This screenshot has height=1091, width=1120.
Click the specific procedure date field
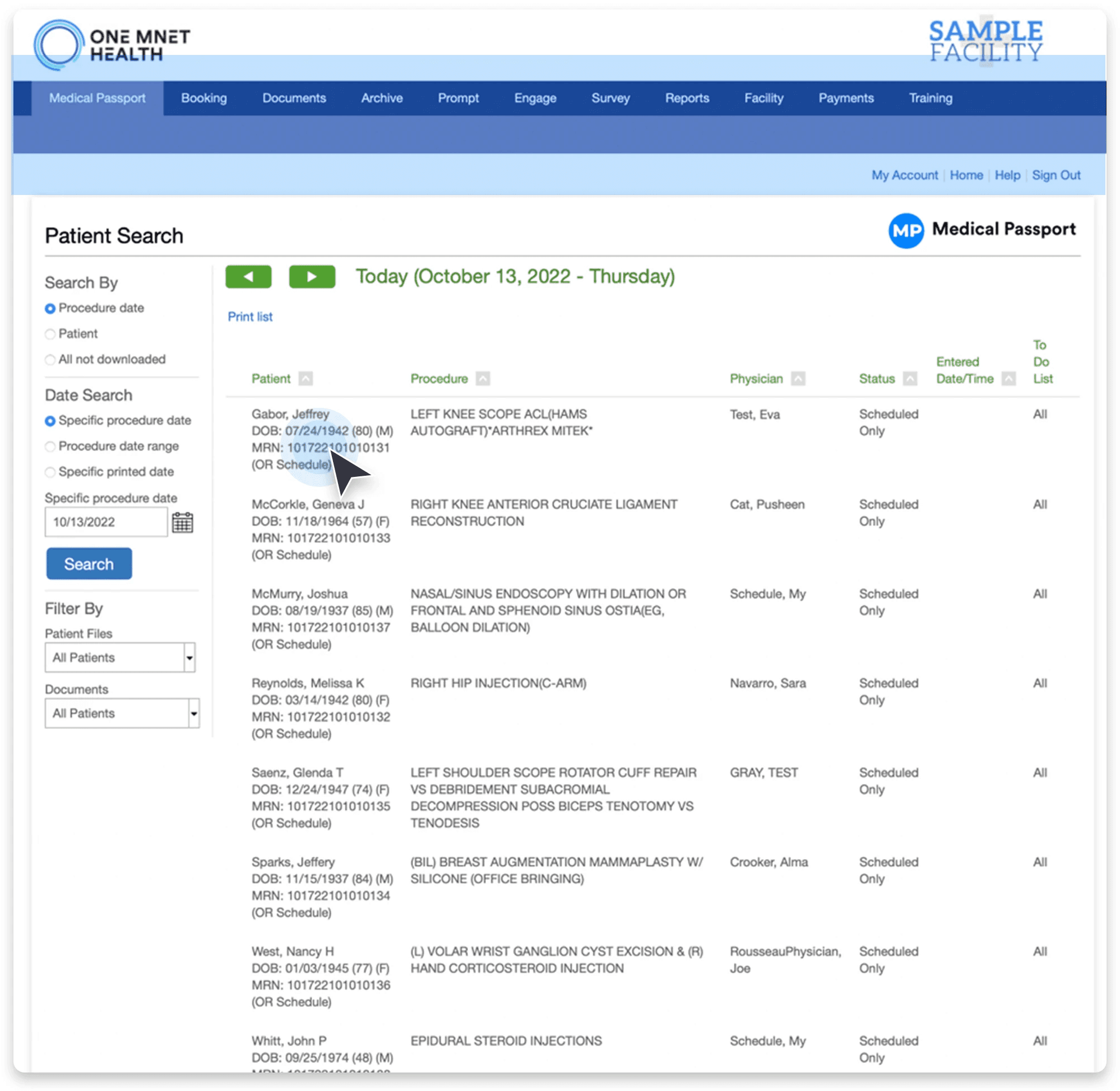pos(106,522)
